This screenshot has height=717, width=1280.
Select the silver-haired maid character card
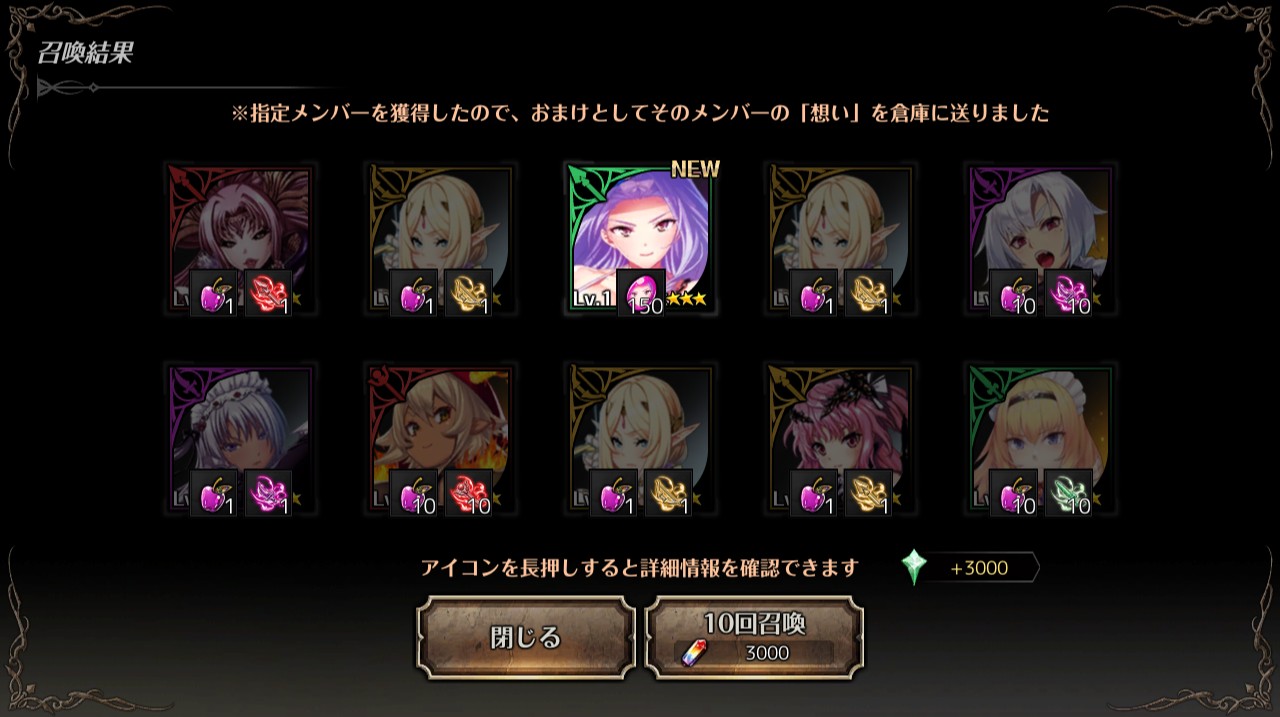point(240,439)
